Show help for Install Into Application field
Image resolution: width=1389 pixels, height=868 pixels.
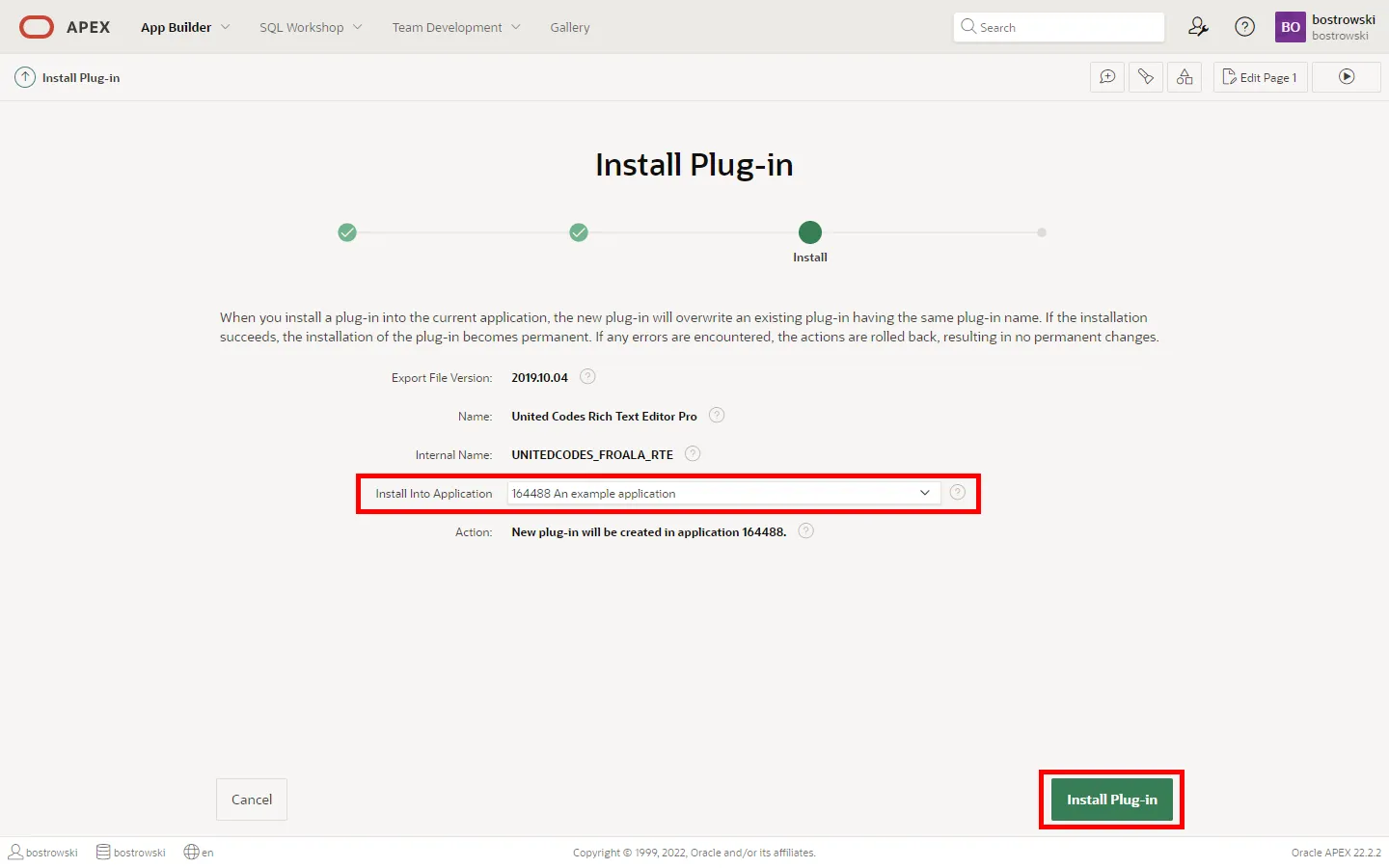point(958,493)
